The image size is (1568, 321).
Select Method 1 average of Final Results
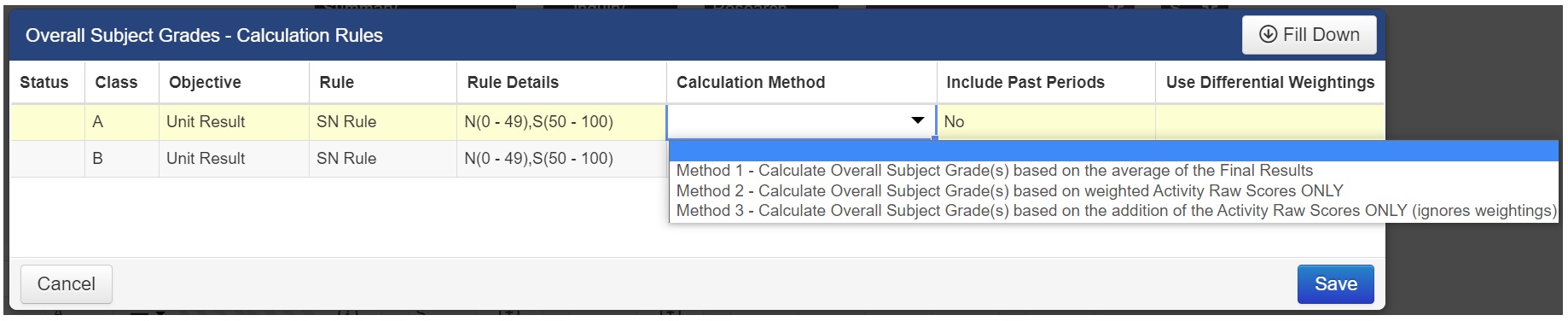click(x=994, y=171)
